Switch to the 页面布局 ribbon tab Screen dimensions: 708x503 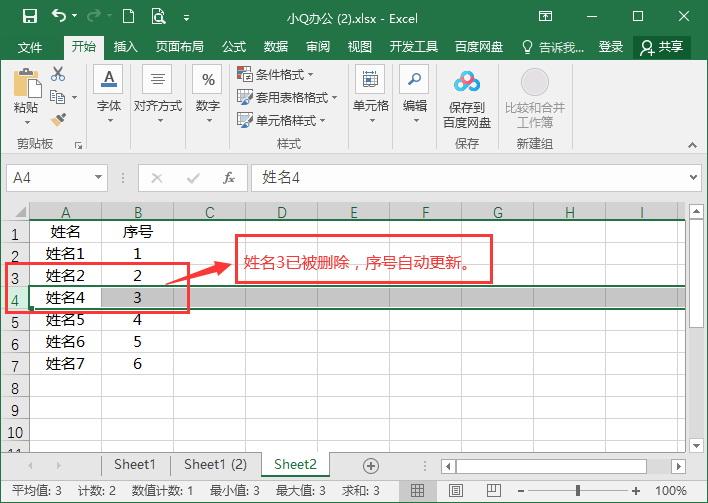coord(179,47)
